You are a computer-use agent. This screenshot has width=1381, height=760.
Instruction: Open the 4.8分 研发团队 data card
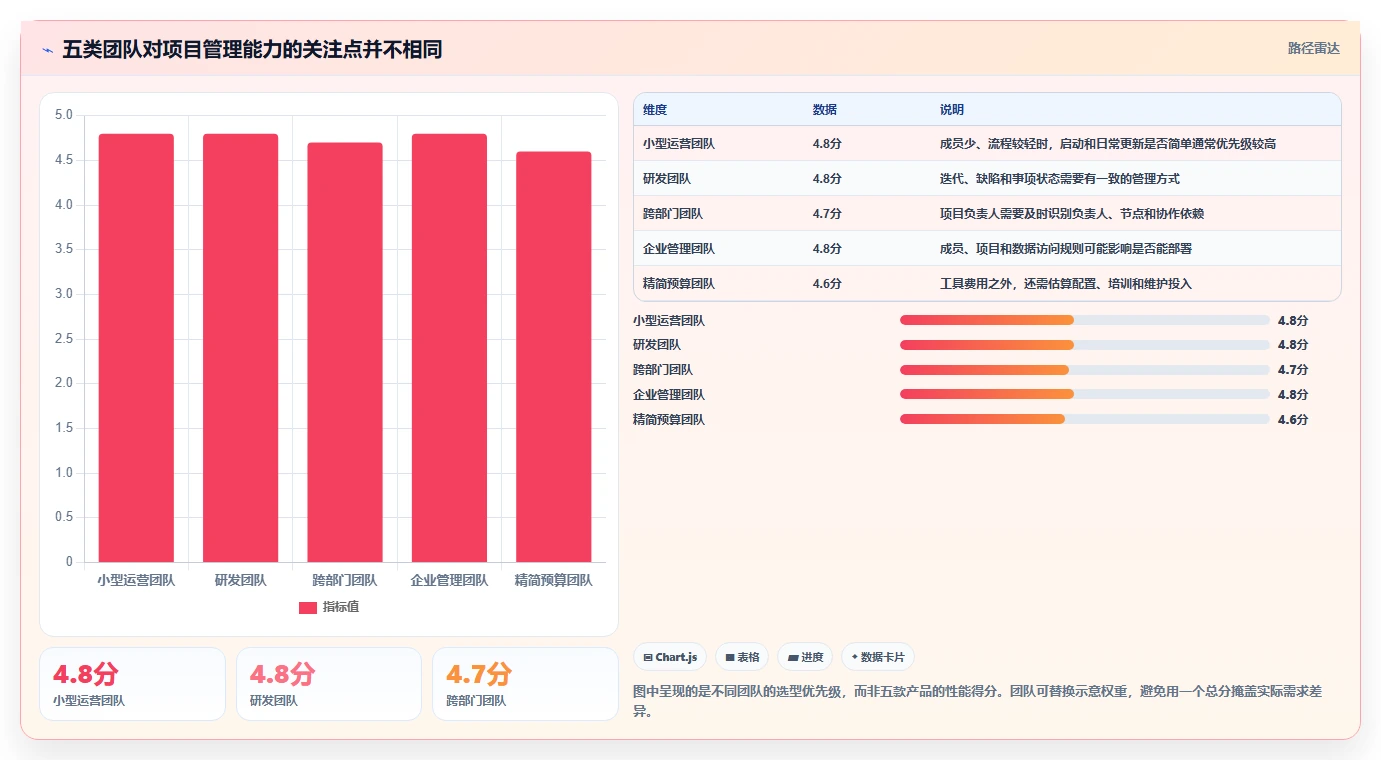click(329, 684)
